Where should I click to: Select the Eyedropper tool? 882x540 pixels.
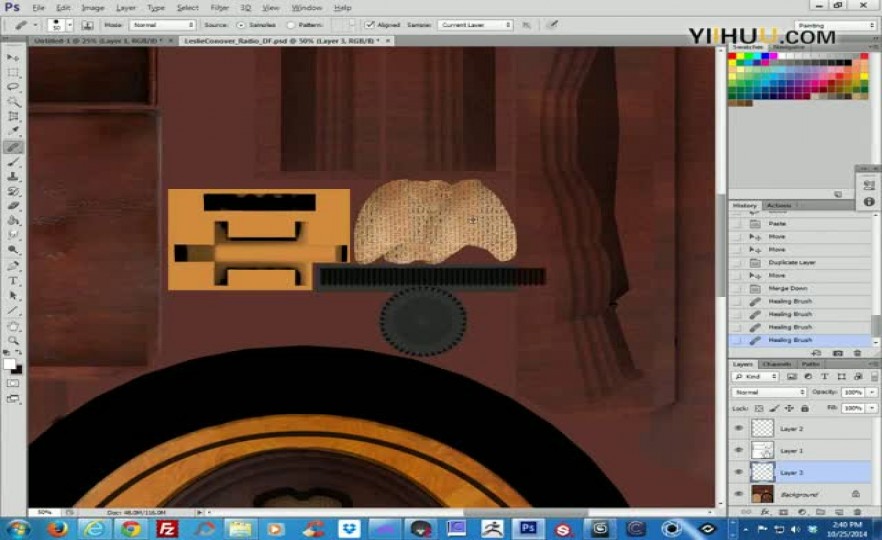[x=13, y=131]
